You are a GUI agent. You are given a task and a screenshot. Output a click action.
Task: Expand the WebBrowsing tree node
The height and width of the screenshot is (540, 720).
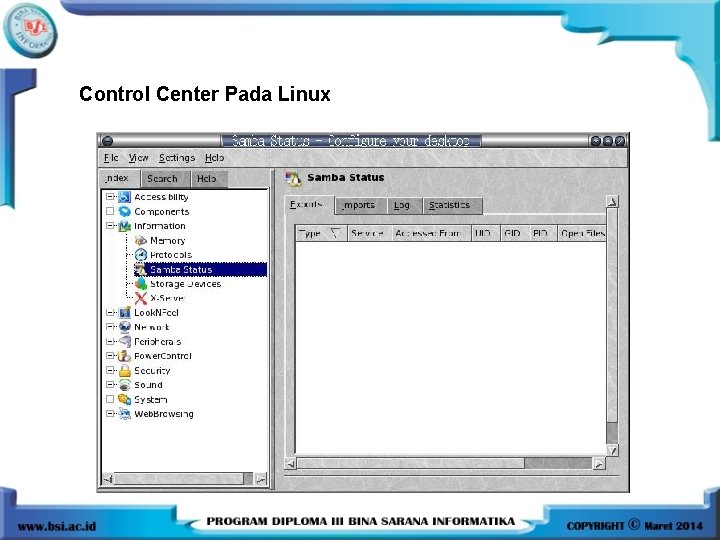pyautogui.click(x=110, y=414)
